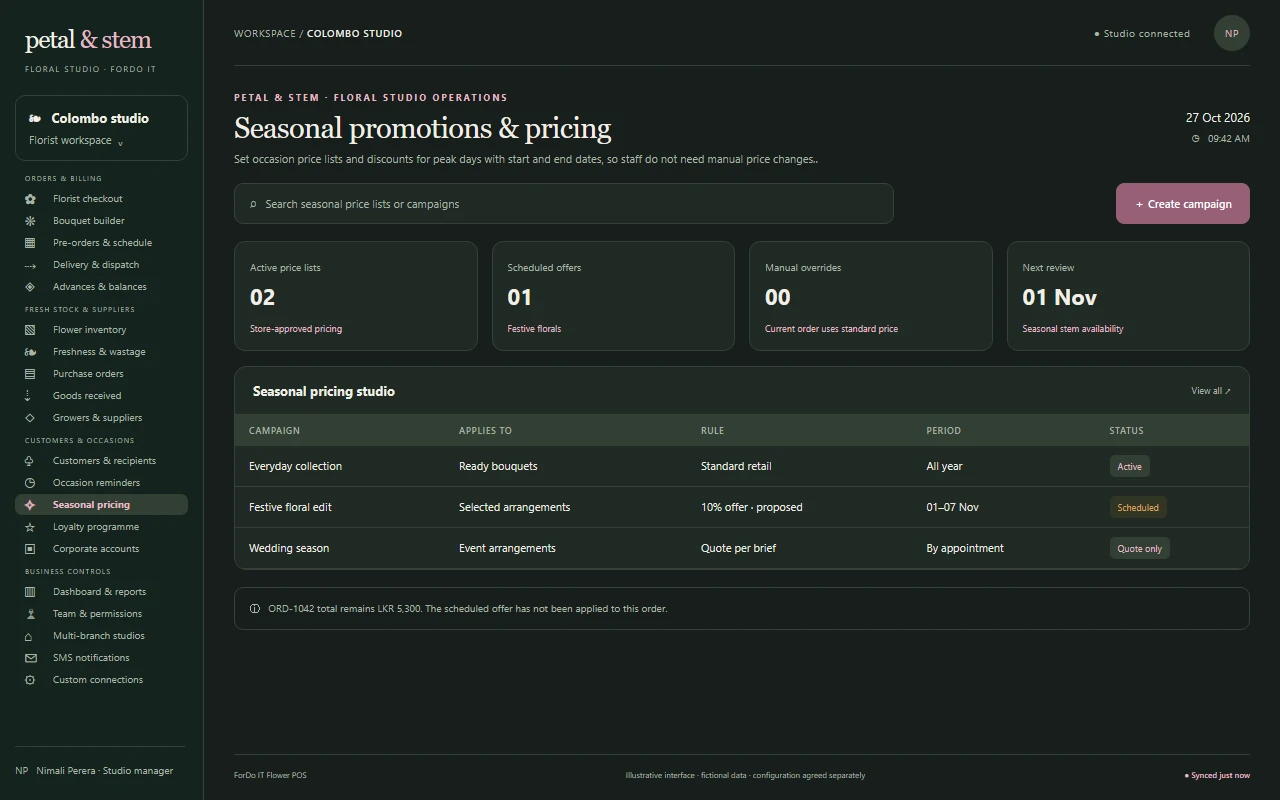Click the Scheduled status badge

coord(1138,507)
